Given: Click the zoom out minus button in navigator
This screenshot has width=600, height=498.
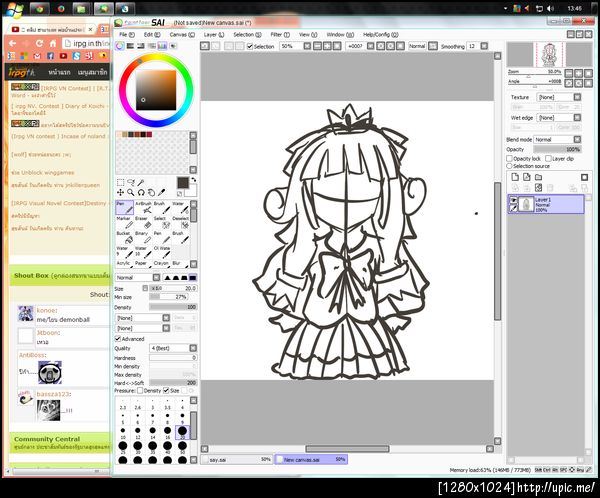Looking at the screenshot, I should pos(569,73).
